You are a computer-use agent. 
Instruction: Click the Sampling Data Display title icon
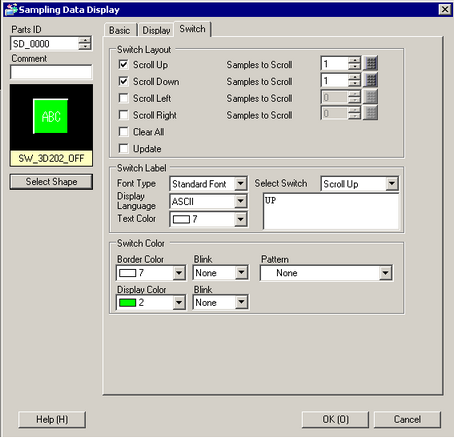coord(11,9)
